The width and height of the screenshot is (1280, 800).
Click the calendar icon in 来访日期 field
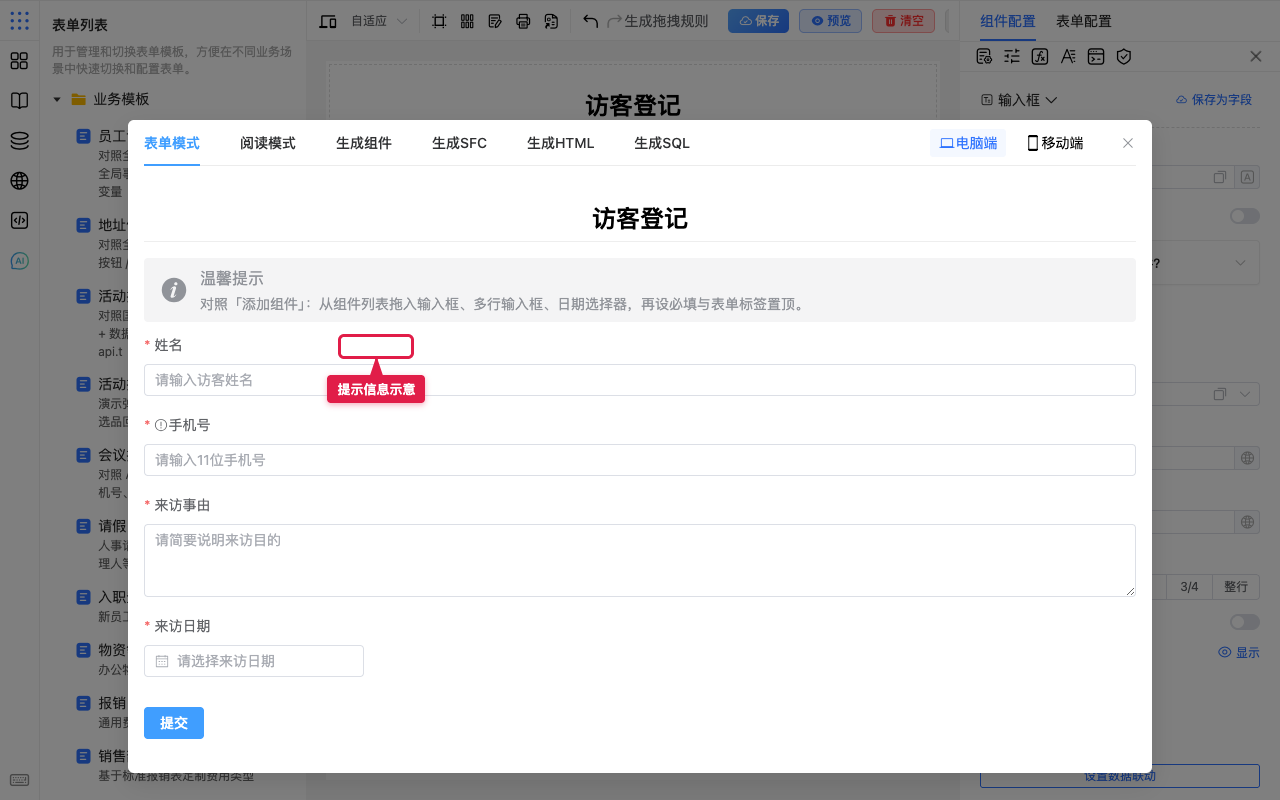pyautogui.click(x=162, y=661)
